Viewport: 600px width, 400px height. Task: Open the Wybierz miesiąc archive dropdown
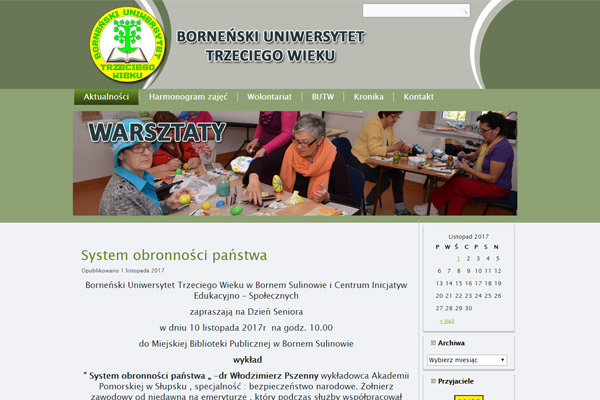tap(467, 360)
